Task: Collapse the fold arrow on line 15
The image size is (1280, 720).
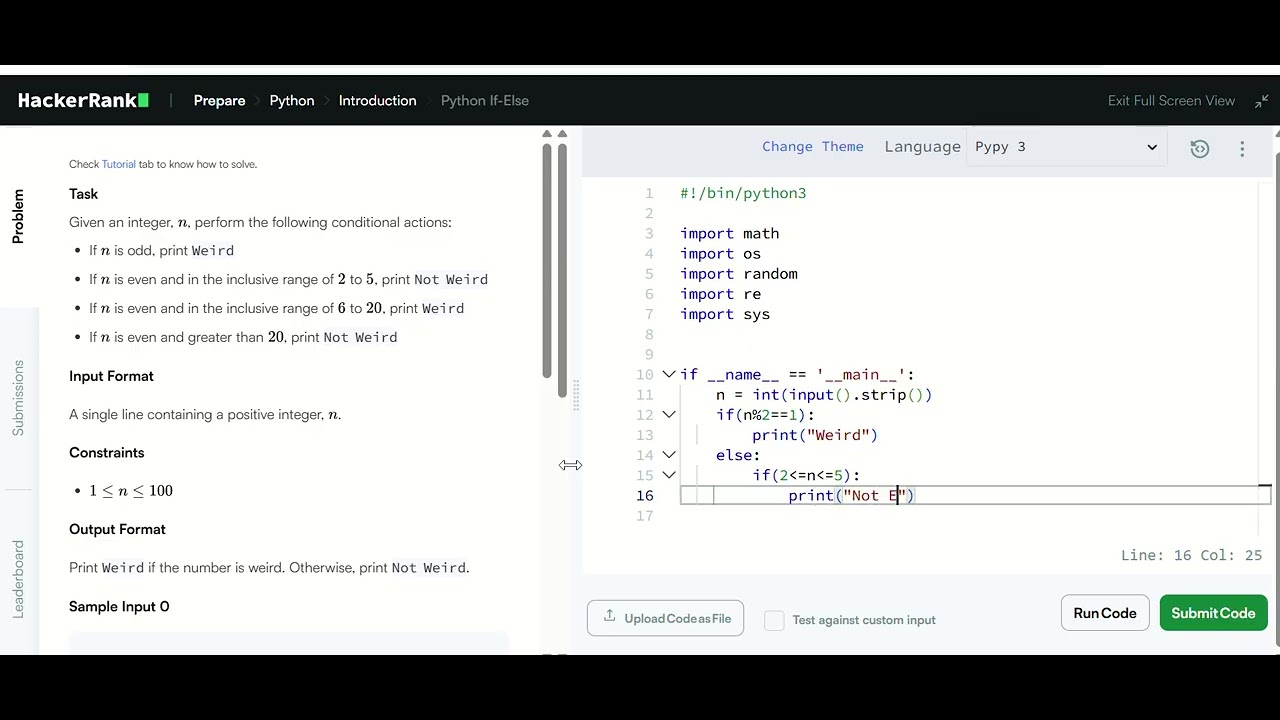Action: tap(669, 475)
